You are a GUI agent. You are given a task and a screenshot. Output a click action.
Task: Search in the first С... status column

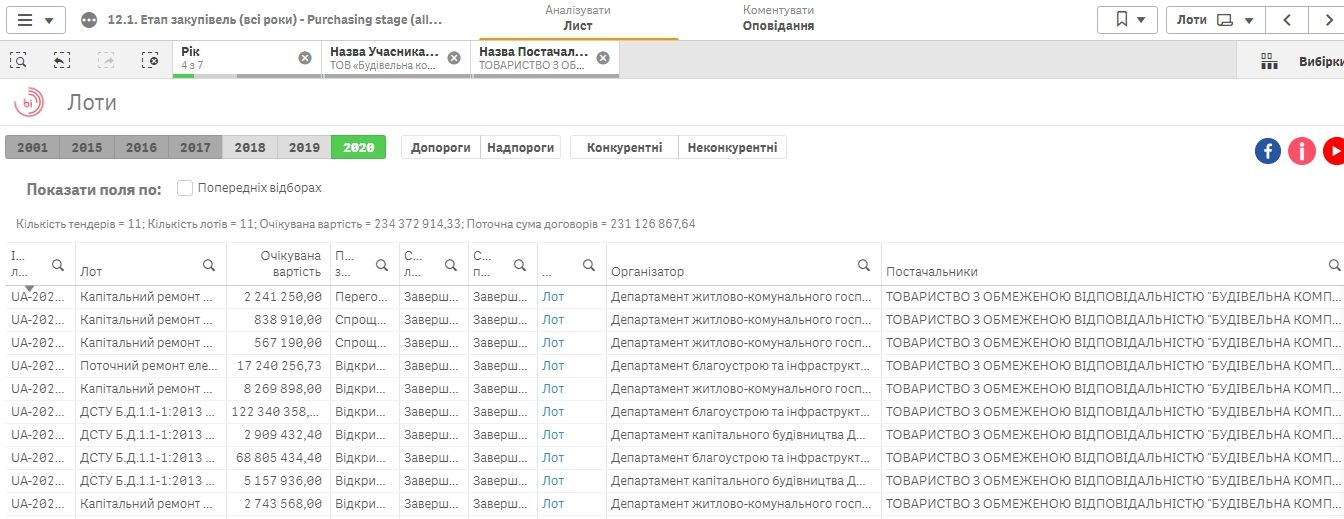coord(451,265)
